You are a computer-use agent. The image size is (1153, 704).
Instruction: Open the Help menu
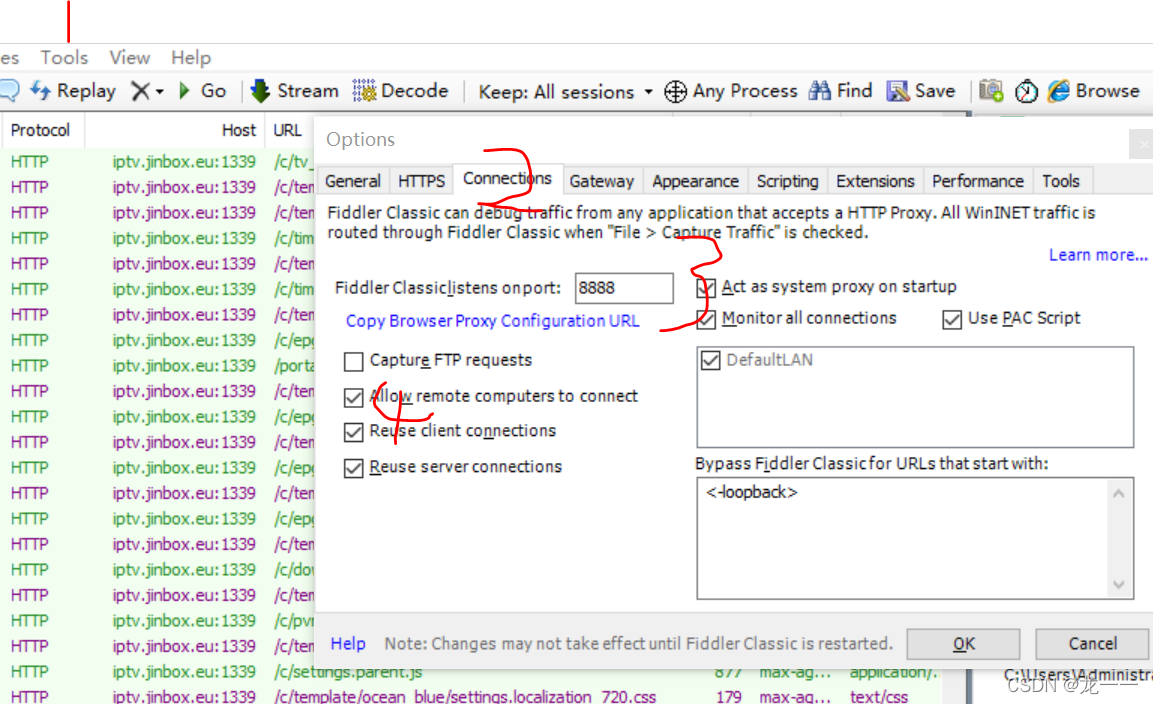coord(190,57)
